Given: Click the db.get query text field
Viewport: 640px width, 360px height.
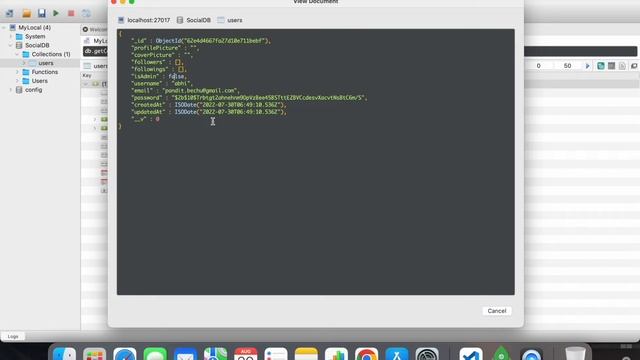Looking at the screenshot, I should pyautogui.click(x=95, y=51).
